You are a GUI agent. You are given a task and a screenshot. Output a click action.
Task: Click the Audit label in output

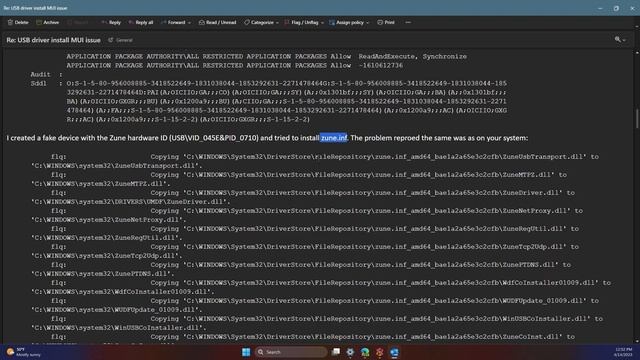tap(40, 74)
